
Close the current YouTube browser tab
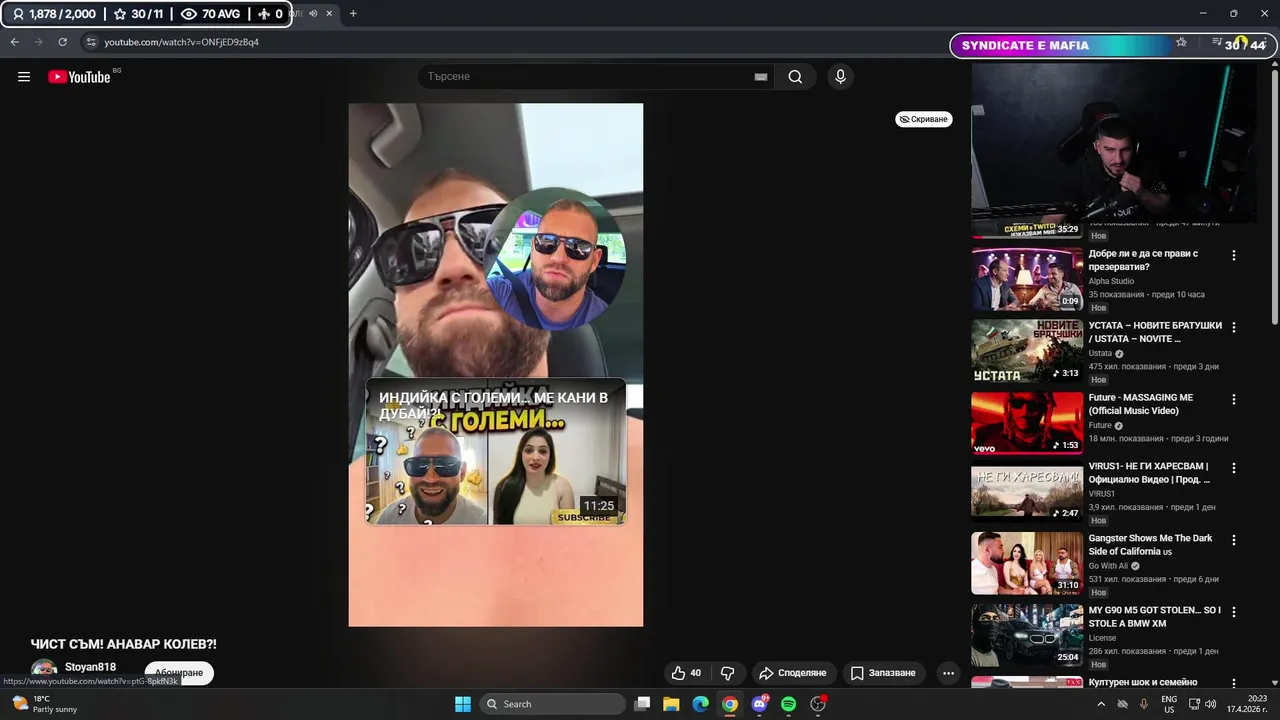pyautogui.click(x=329, y=13)
